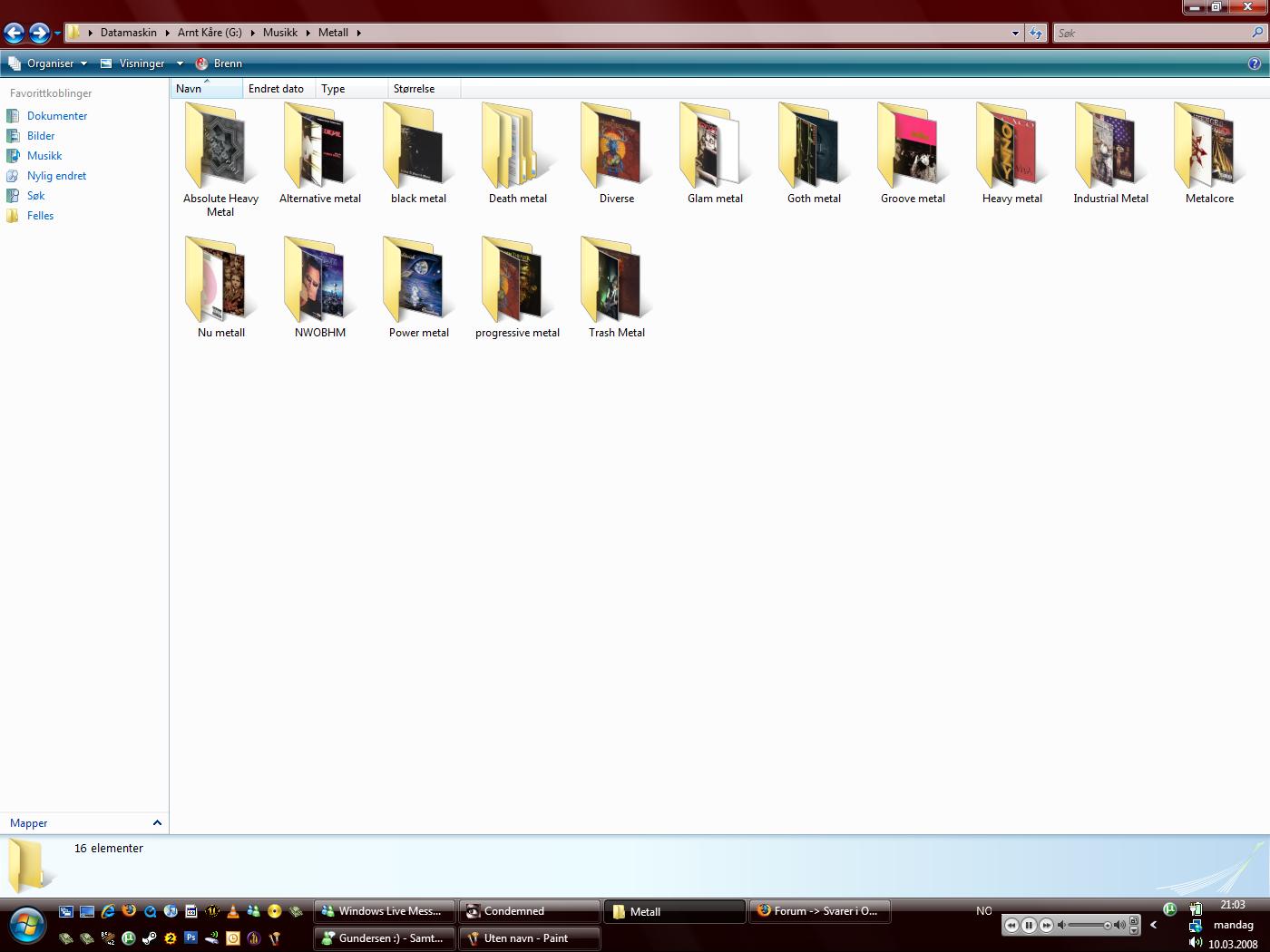The image size is (1270, 952).
Task: Expand the arrow after Datamaskin breadcrumb
Action: pyautogui.click(x=167, y=33)
